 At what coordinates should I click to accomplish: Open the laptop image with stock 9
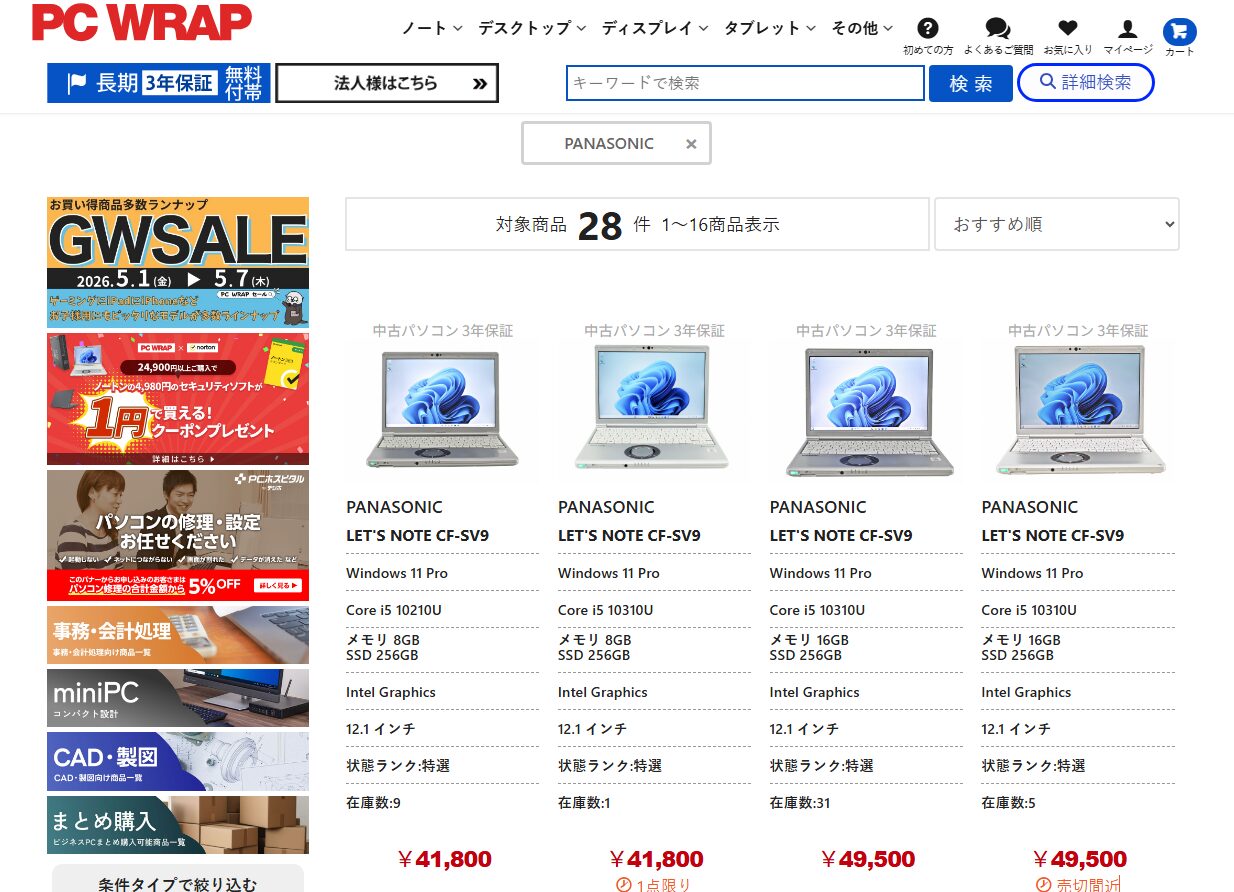point(442,408)
